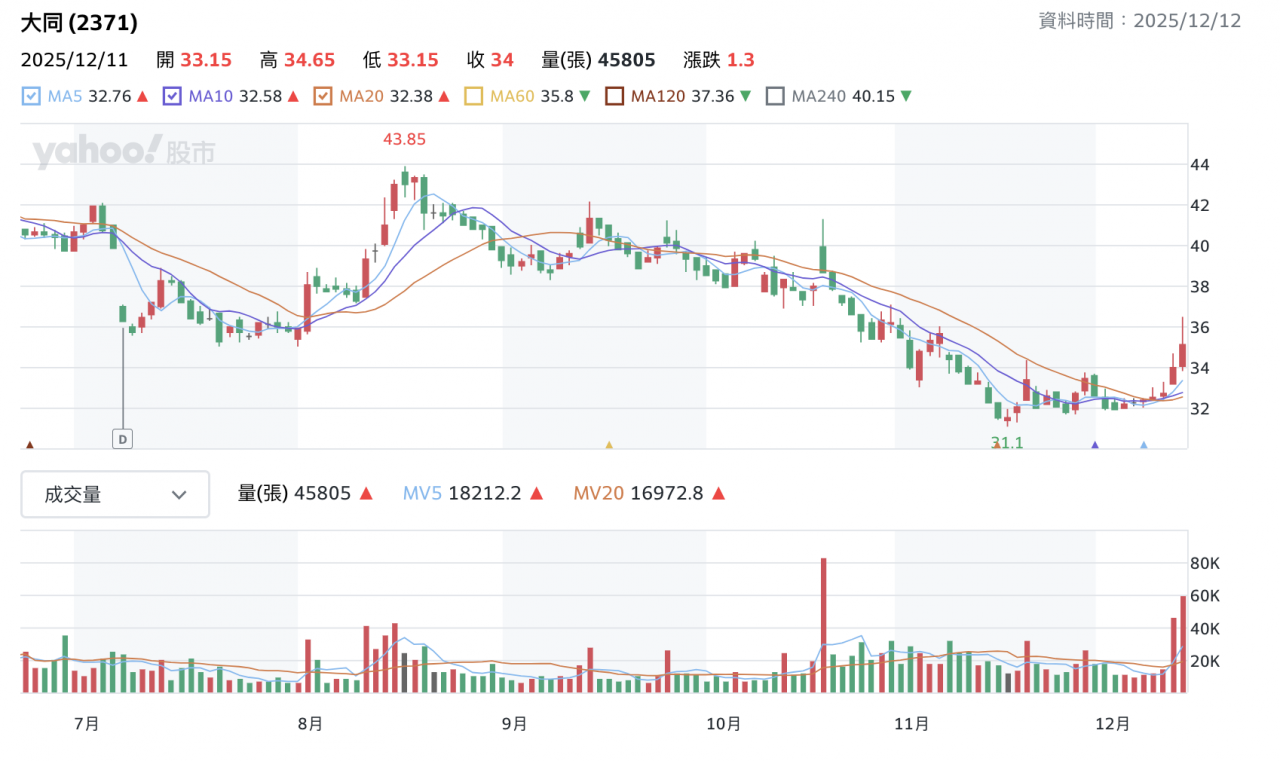Click the purple triangle marker near December
This screenshot has height=761, width=1280.
tap(1094, 445)
